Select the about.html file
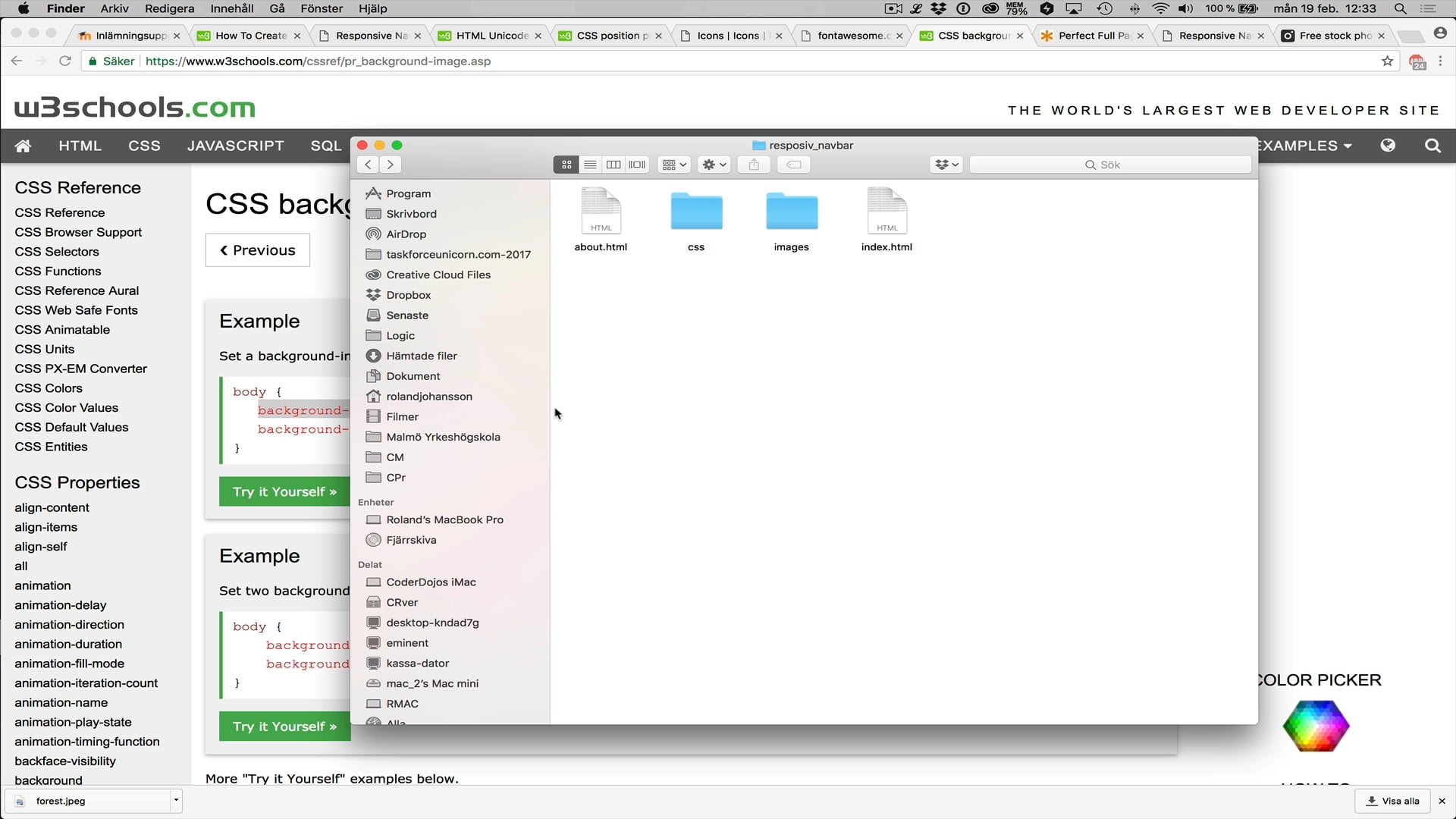Image resolution: width=1456 pixels, height=819 pixels. click(x=601, y=220)
